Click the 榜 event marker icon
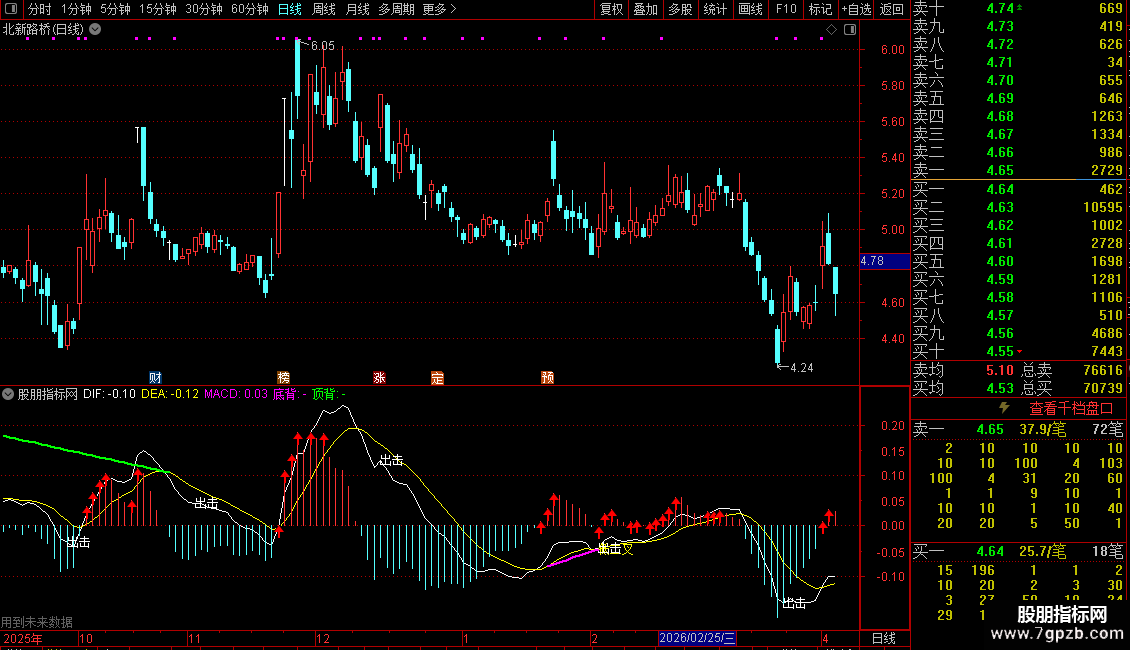The width and height of the screenshot is (1130, 650). tap(284, 377)
